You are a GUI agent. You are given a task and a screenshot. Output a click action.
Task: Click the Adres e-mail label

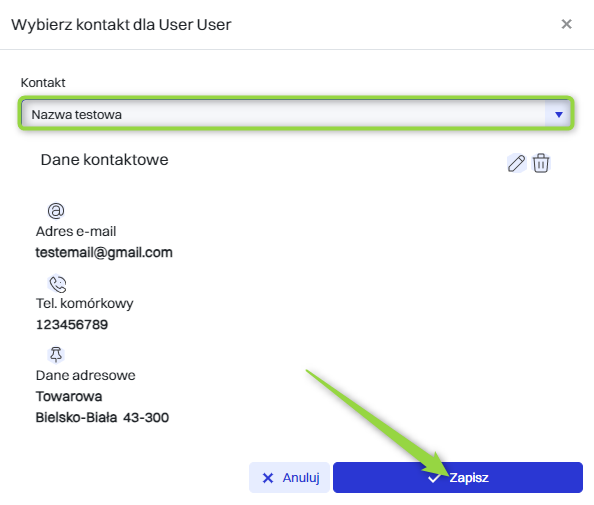(x=76, y=231)
